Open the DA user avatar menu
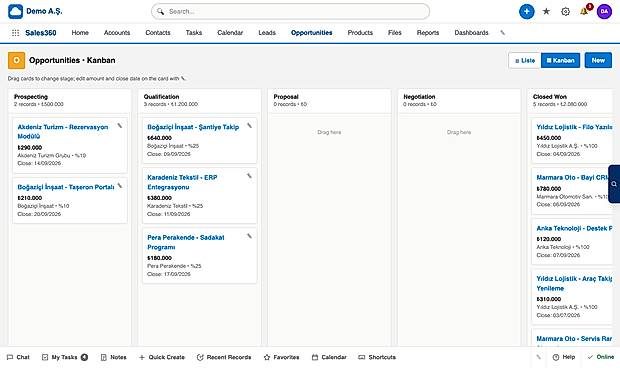Image resolution: width=620 pixels, height=368 pixels. (x=604, y=11)
